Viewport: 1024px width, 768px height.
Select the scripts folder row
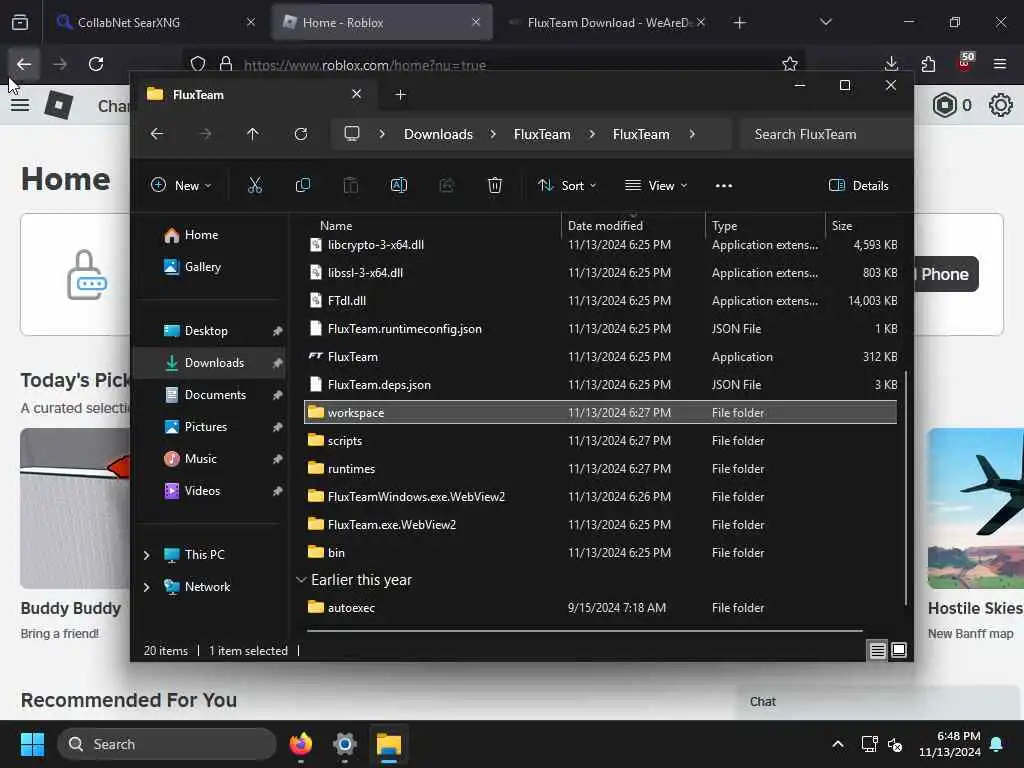coord(601,441)
